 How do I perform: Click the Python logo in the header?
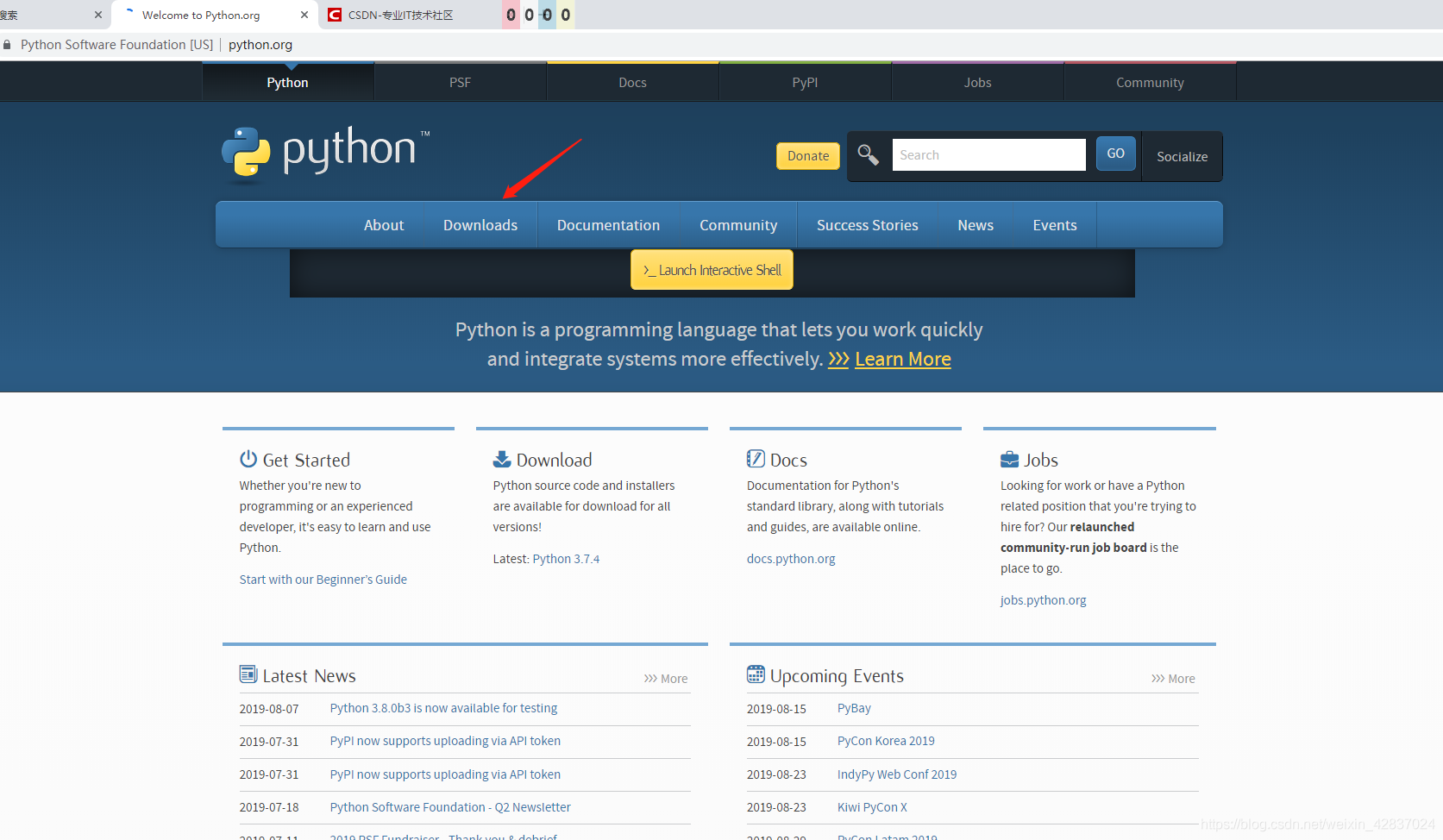[x=325, y=154]
